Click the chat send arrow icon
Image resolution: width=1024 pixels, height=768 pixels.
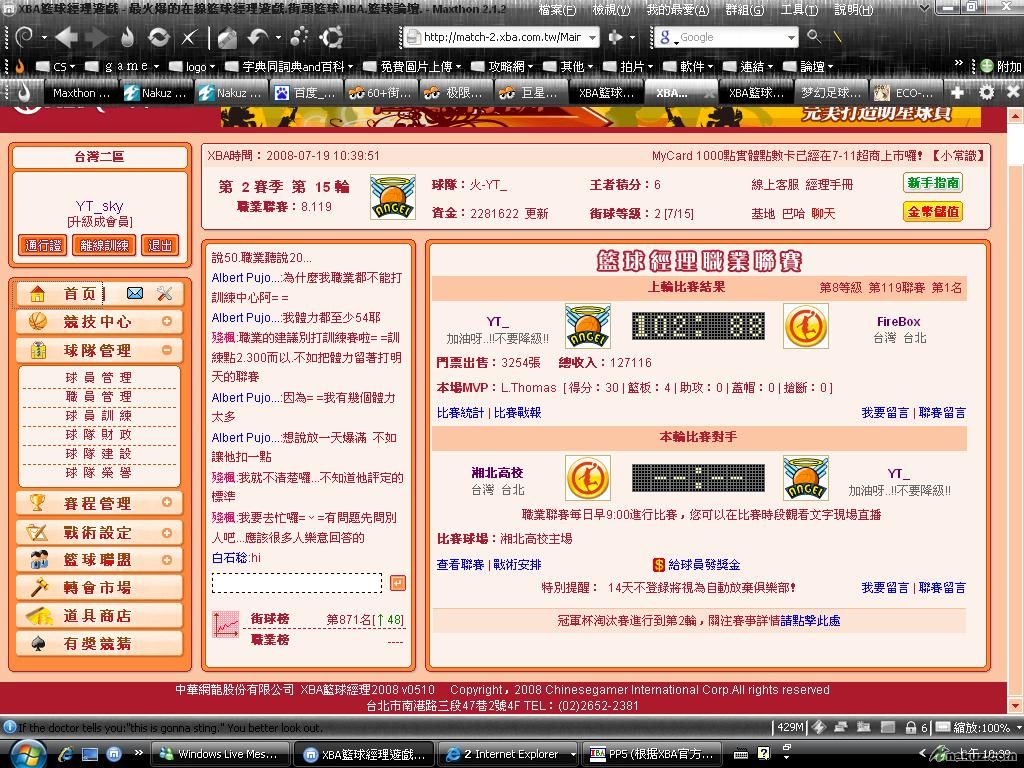point(397,583)
